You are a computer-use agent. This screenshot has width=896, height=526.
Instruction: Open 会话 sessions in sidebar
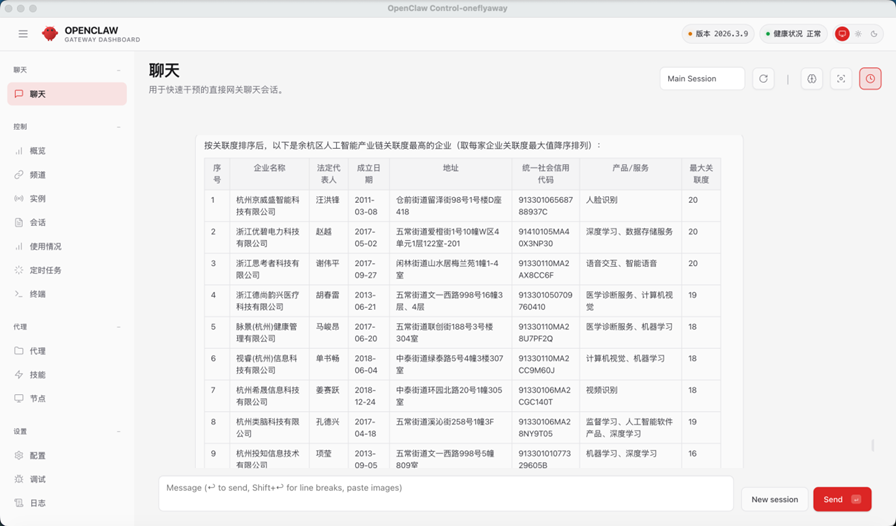coord(67,222)
